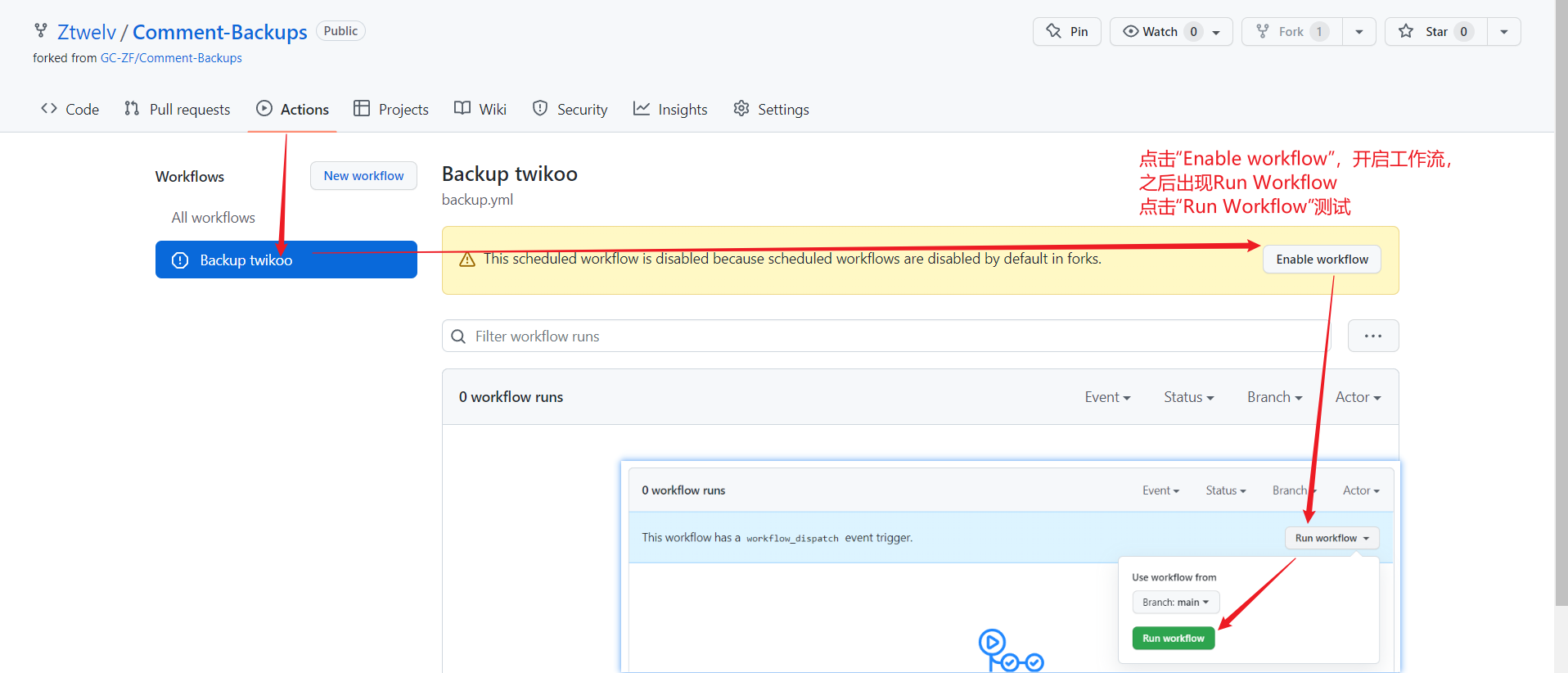Open the Star lists dropdown arrow
Viewport: 1568px width, 673px height.
[1503, 32]
